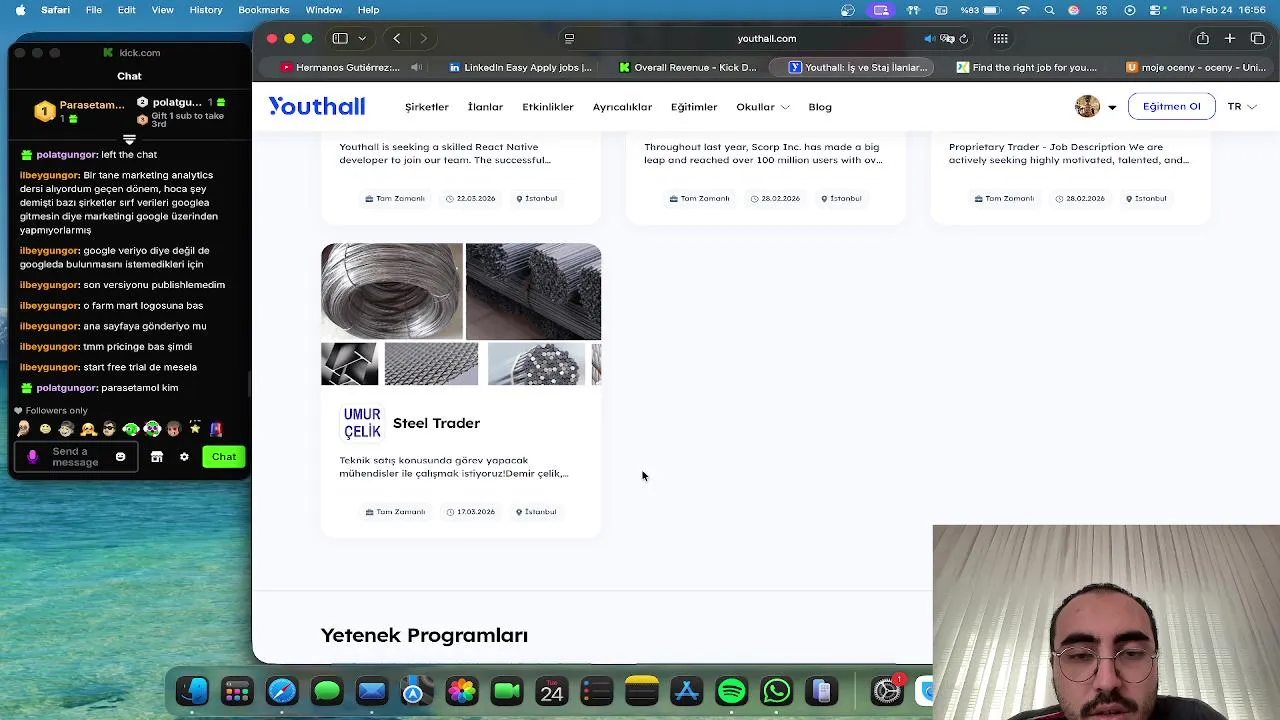Open Calendar icon showing 24
The height and width of the screenshot is (720, 1280).
(x=552, y=691)
